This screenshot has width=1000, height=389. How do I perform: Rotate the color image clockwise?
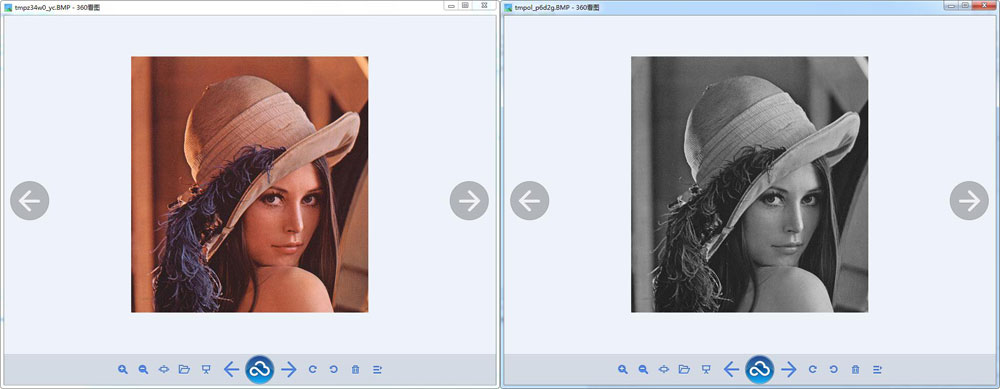(312, 369)
